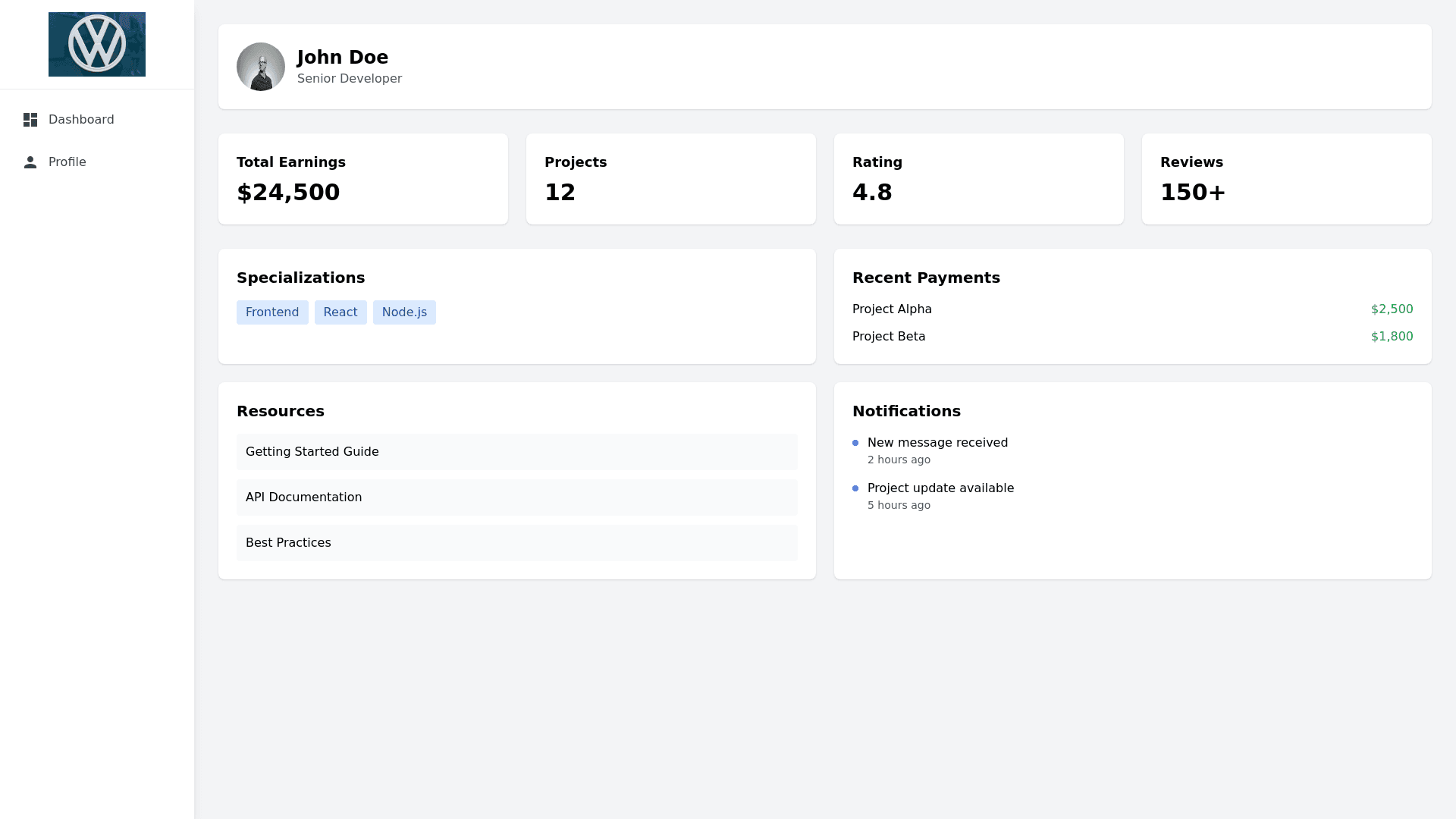Click the blue dot beside Project update available
The width and height of the screenshot is (1456, 819).
[x=855, y=488]
